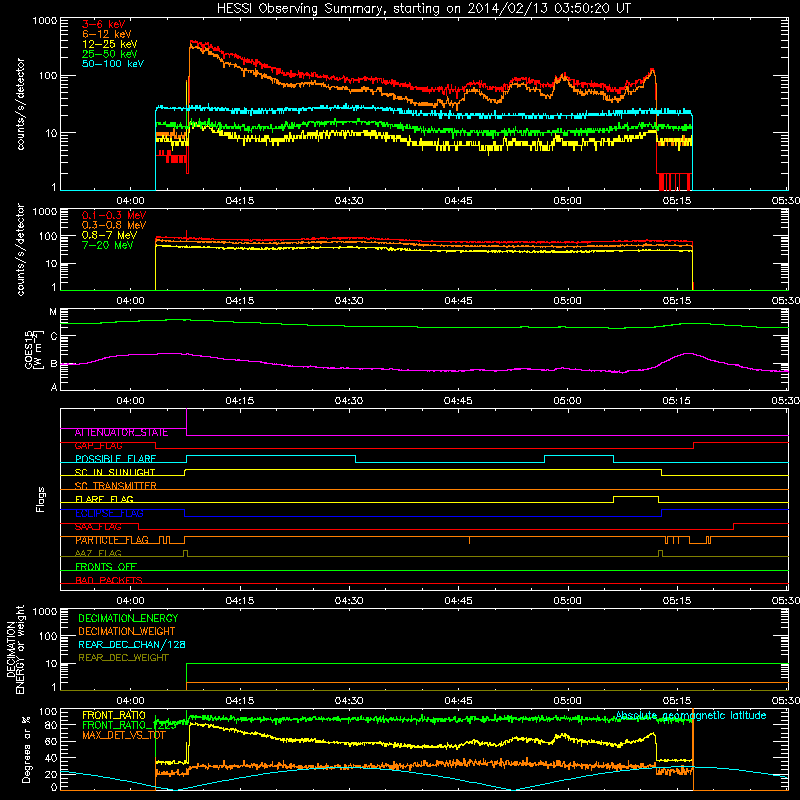
Task: Click the Flags panel axis title
Action: pos(41,499)
